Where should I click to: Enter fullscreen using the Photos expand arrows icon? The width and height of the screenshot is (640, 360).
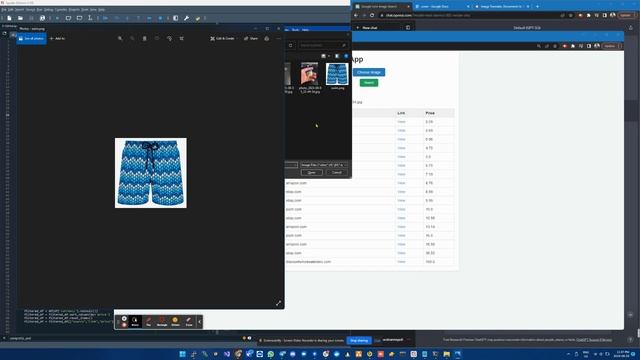pos(278,303)
